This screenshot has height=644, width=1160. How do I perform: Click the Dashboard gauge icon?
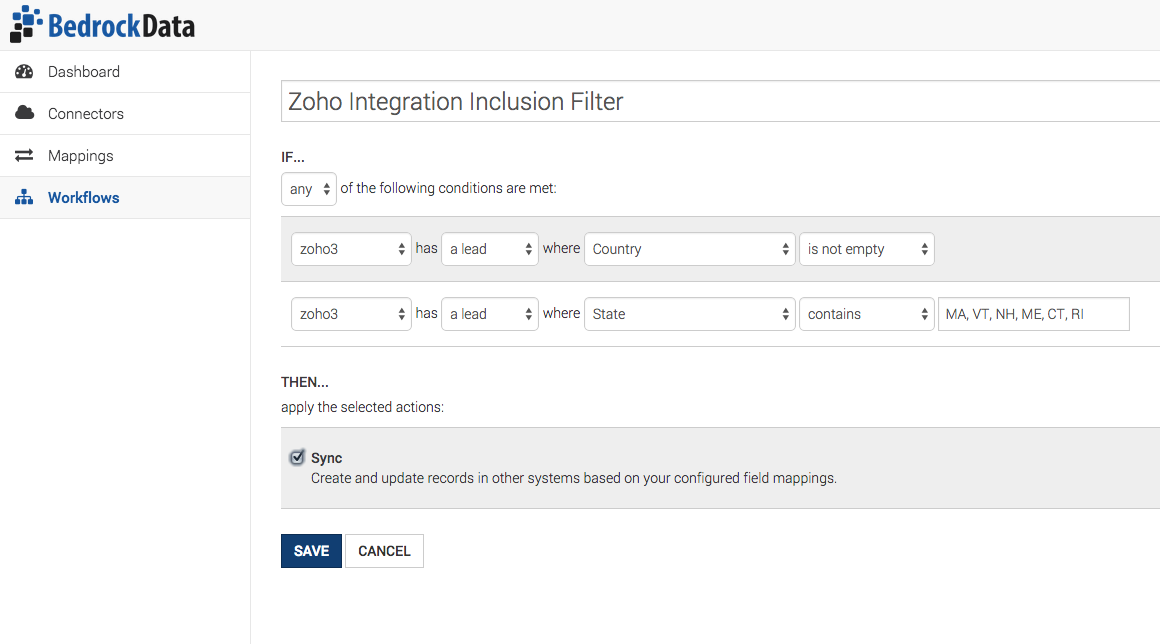24,72
